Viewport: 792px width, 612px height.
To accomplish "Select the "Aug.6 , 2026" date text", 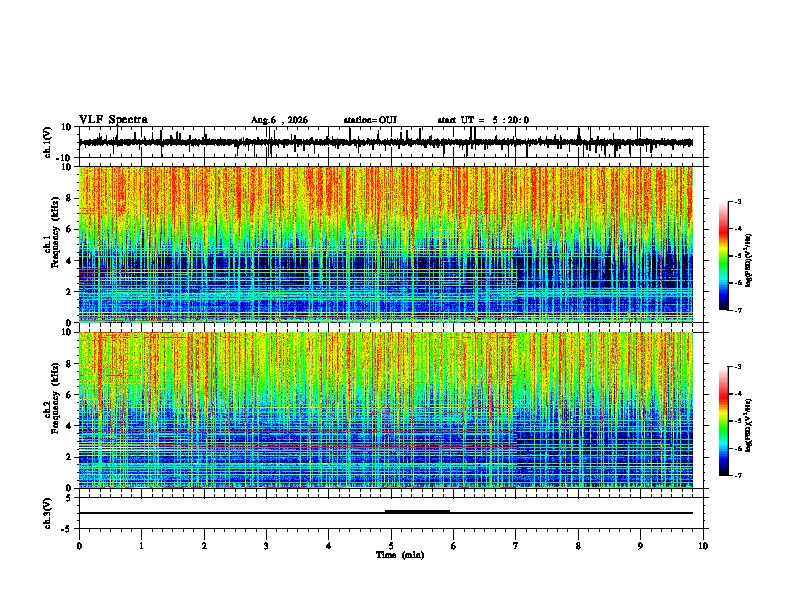I will coord(279,120).
